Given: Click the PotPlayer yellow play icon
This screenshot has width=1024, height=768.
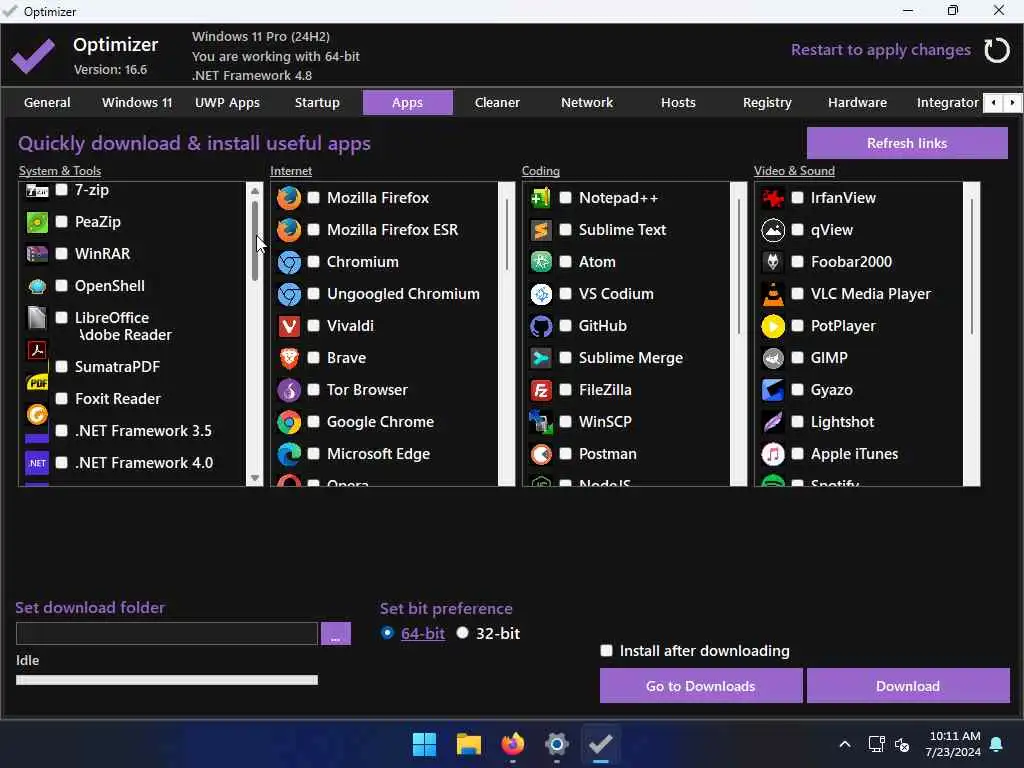Looking at the screenshot, I should coord(773,326).
